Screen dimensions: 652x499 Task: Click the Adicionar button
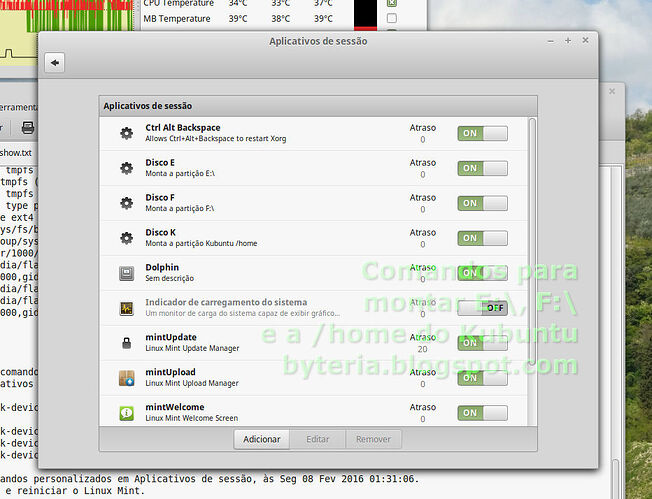pos(262,439)
